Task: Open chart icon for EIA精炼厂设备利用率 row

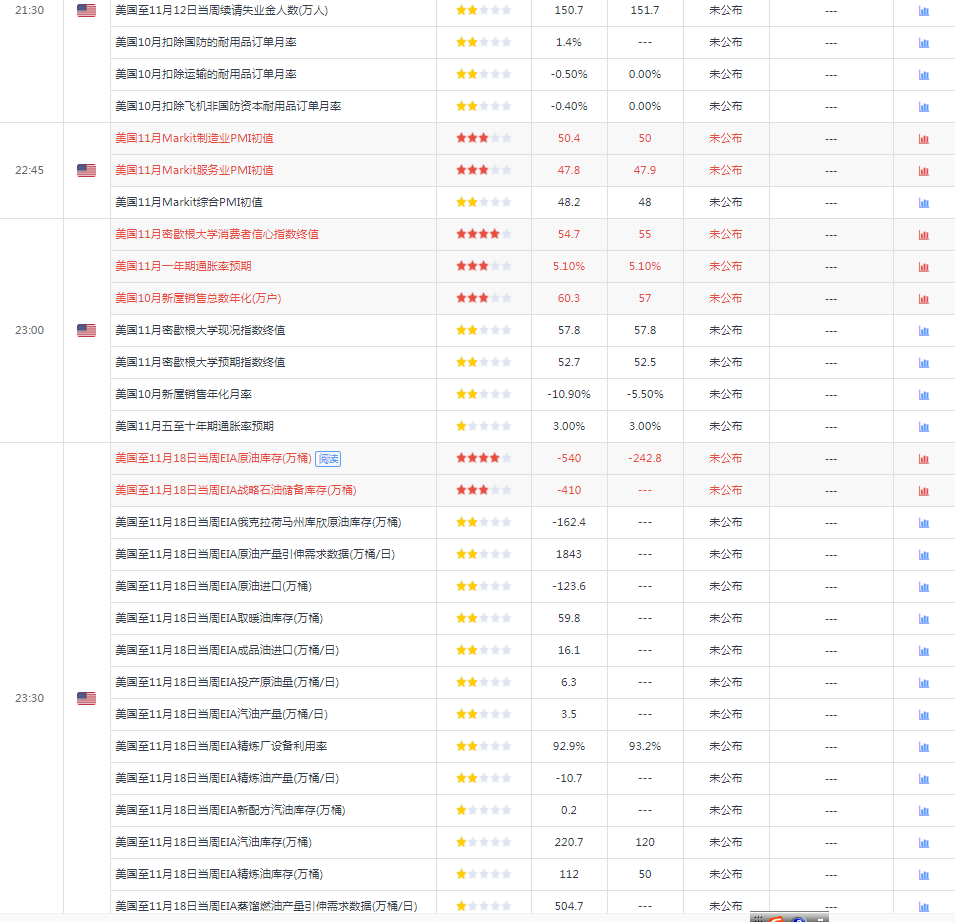Action: pos(923,747)
